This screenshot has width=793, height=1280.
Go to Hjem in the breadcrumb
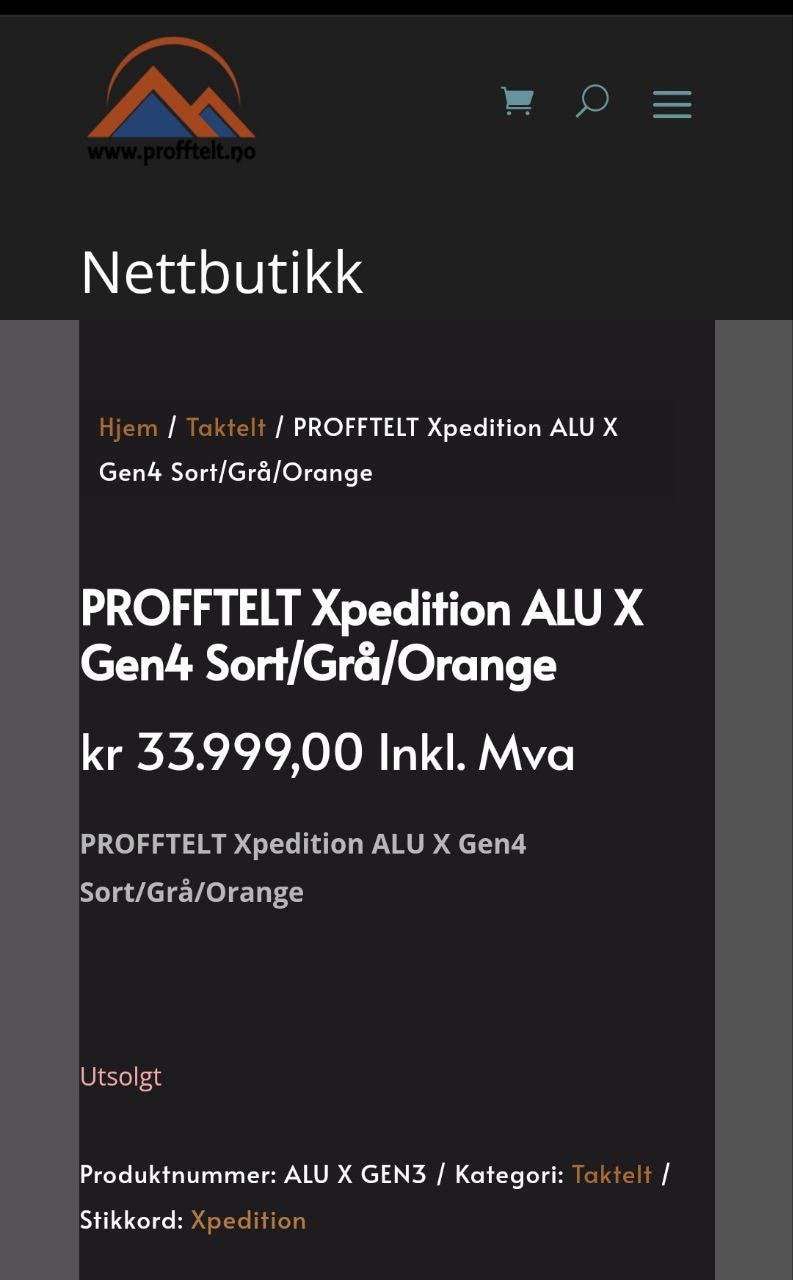click(128, 427)
